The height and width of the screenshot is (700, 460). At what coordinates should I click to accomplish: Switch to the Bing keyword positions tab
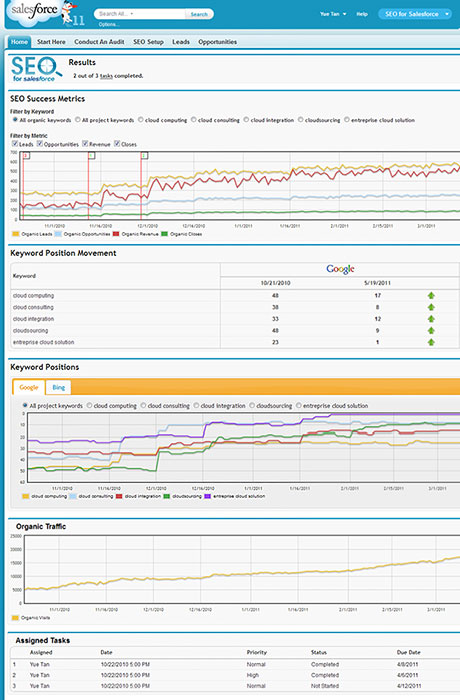pos(59,387)
